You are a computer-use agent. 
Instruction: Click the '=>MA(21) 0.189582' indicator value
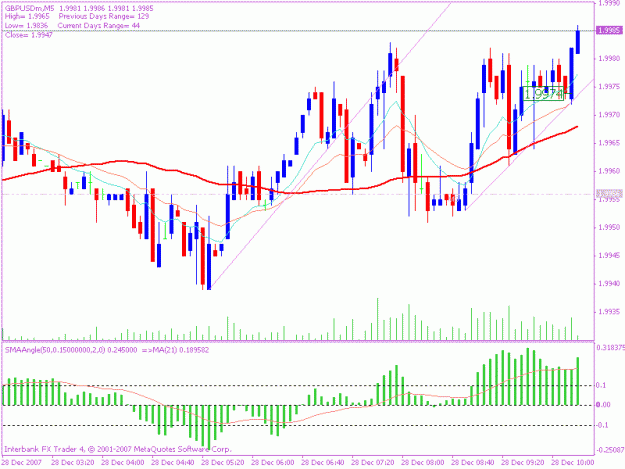(175, 350)
